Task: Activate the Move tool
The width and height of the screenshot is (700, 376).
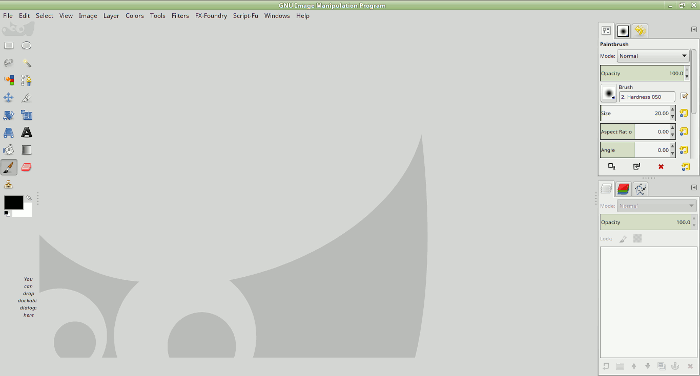Action: point(8,98)
